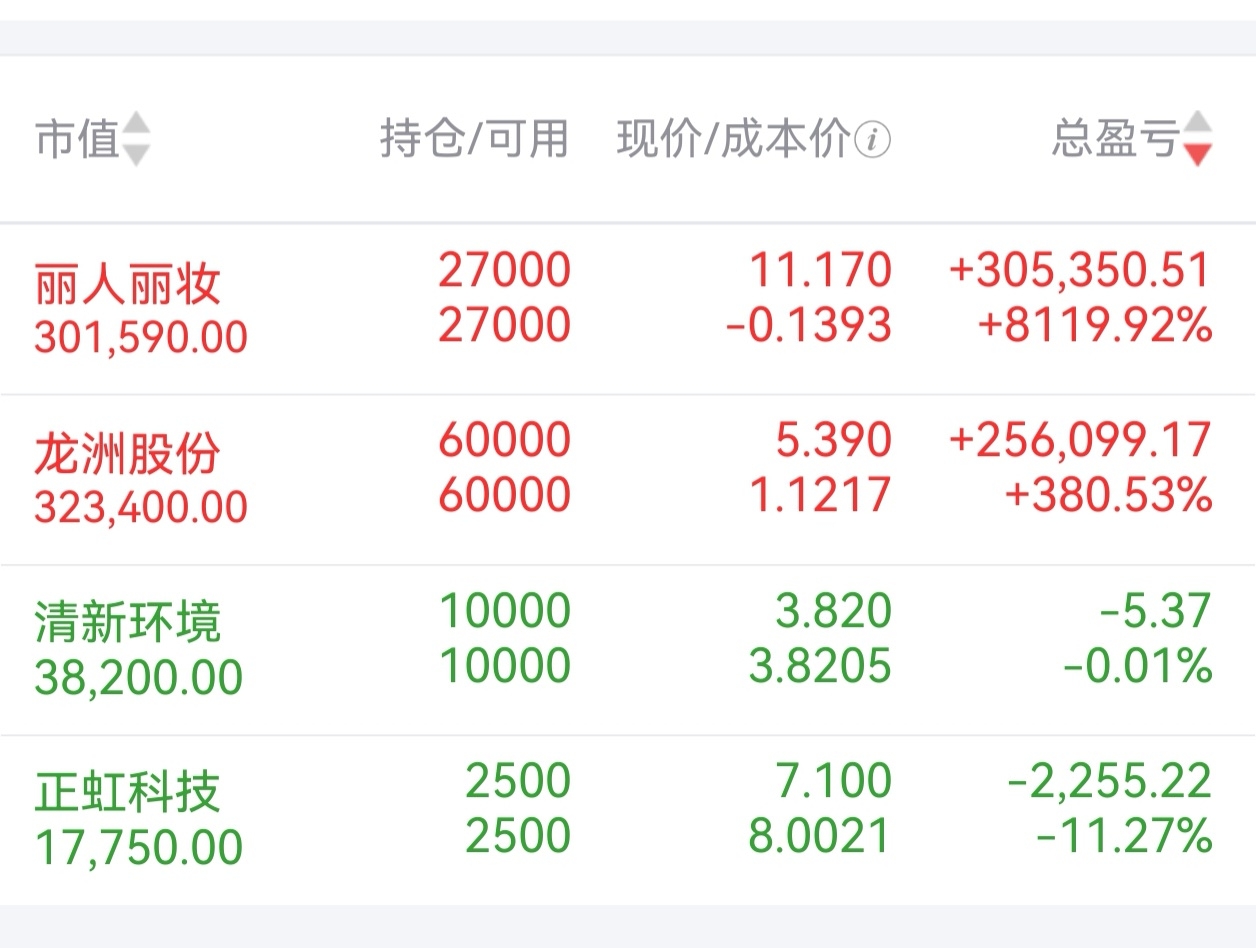Open 正虹科技 position details
The image size is (1256, 948).
(x=127, y=795)
